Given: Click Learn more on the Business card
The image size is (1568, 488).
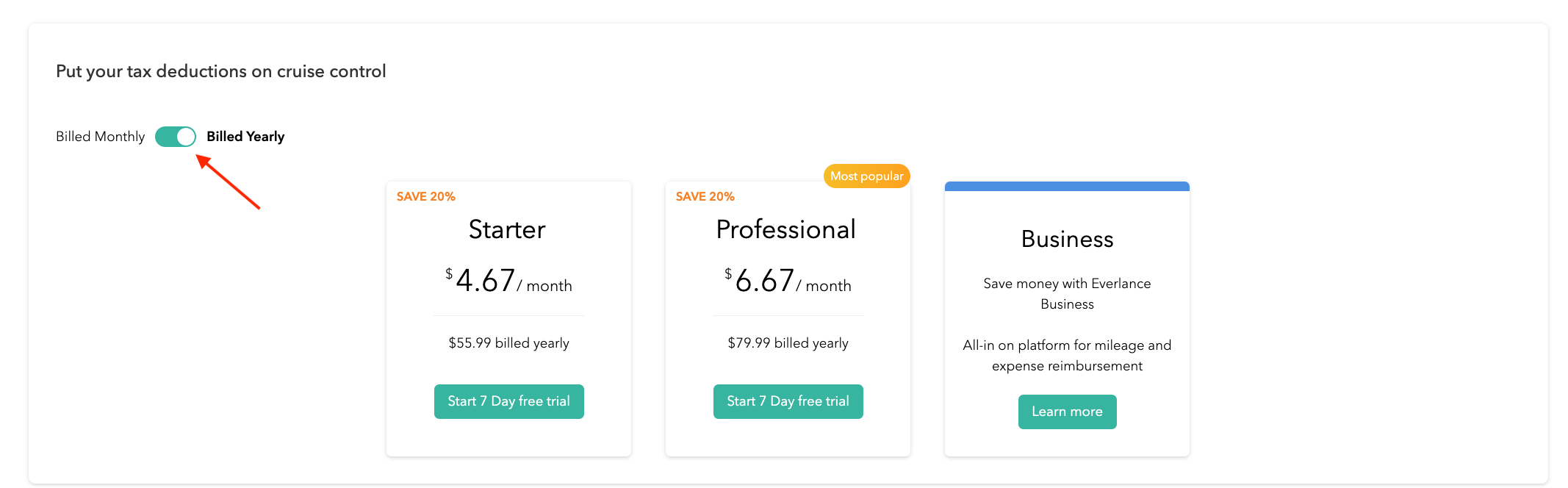Looking at the screenshot, I should [1067, 412].
